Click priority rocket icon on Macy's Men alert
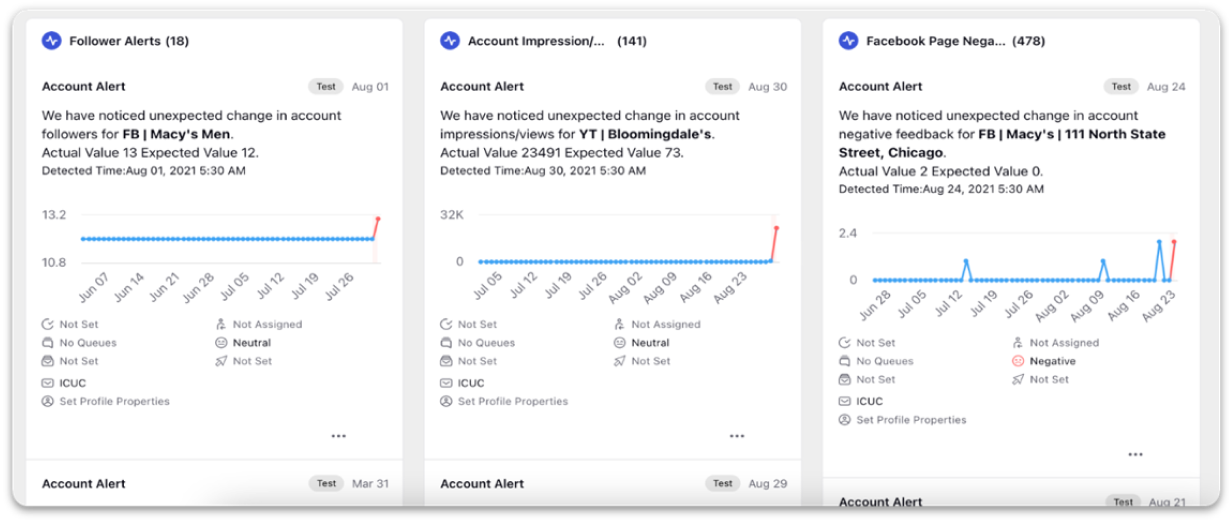 [x=222, y=361]
